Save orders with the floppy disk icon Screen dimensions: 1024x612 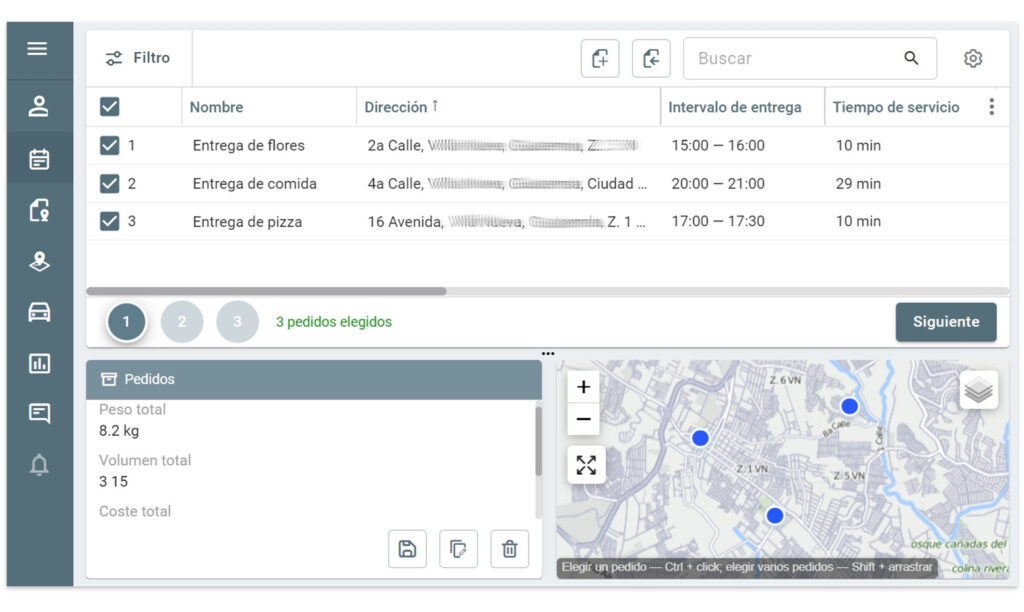(x=407, y=549)
